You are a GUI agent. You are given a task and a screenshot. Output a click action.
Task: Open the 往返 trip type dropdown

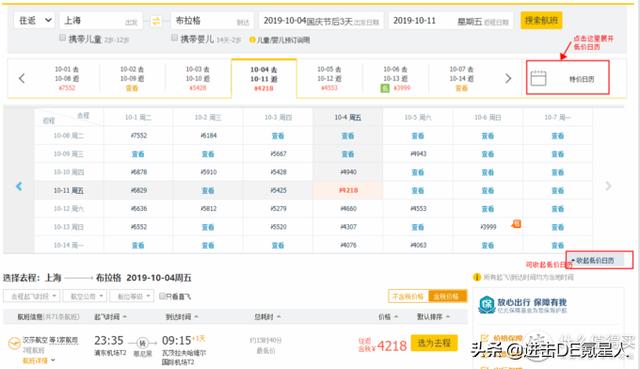[x=34, y=20]
